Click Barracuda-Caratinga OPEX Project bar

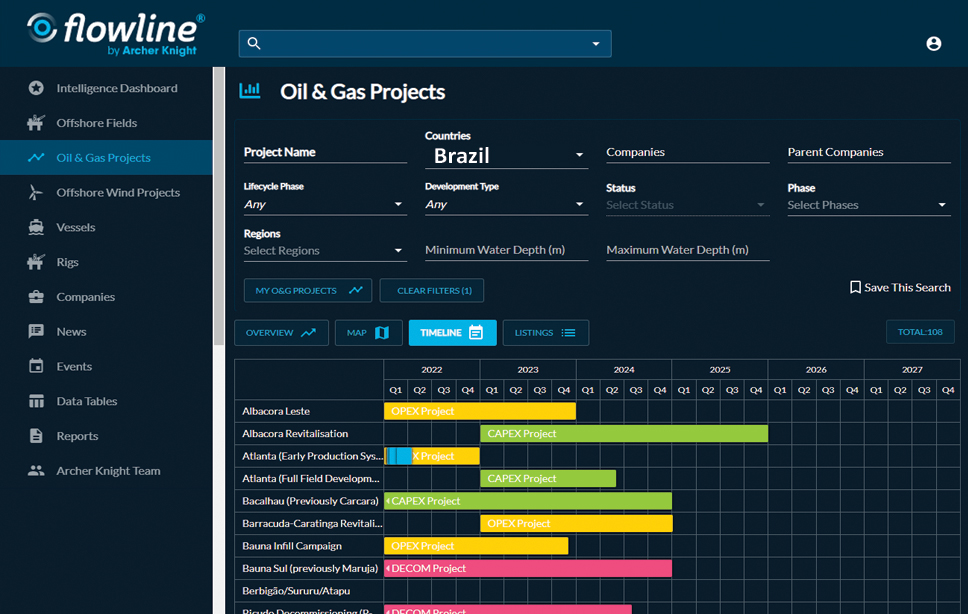tap(577, 523)
